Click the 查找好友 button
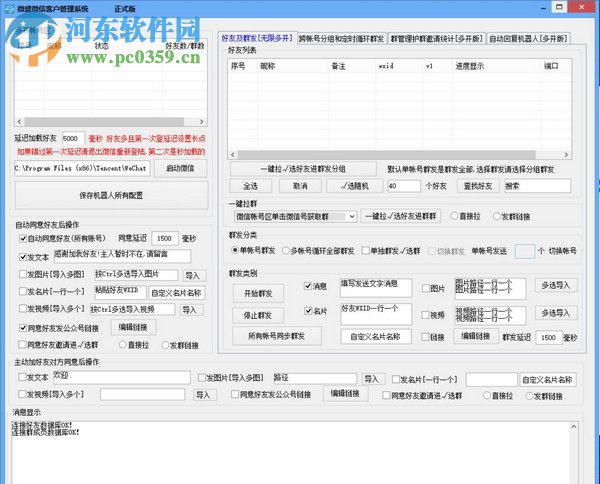600x484 pixels. pyautogui.click(x=478, y=186)
